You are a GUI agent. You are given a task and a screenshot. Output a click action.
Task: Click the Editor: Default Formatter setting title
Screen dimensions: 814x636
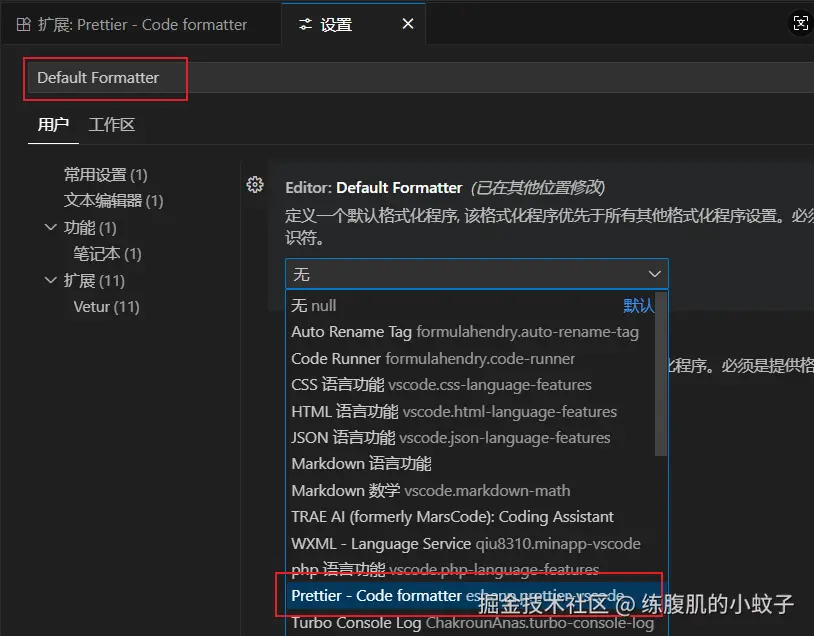pyautogui.click(x=373, y=187)
